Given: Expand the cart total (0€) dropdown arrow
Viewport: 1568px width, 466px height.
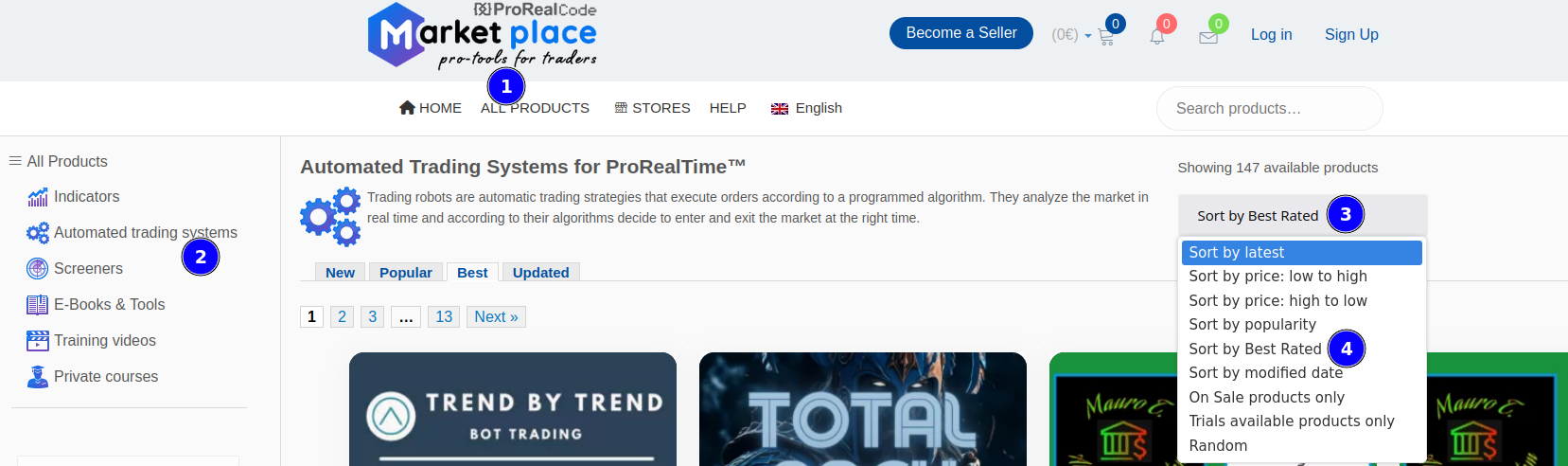Looking at the screenshot, I should point(1088,36).
